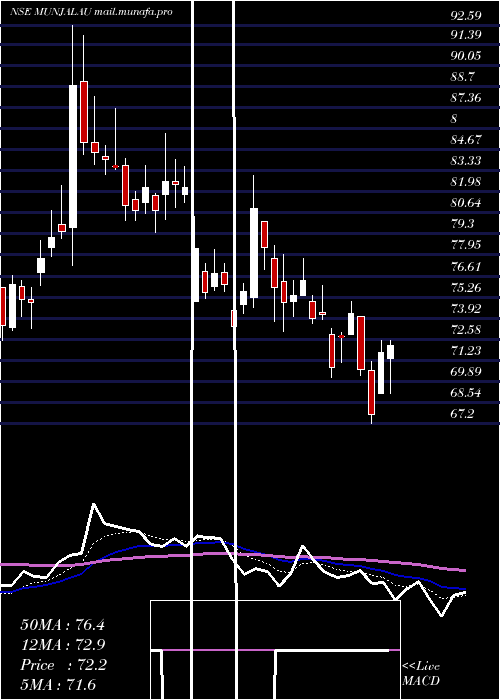Select the last white candlestick on the chart
Viewport: 500px width, 700px height.
point(391,352)
